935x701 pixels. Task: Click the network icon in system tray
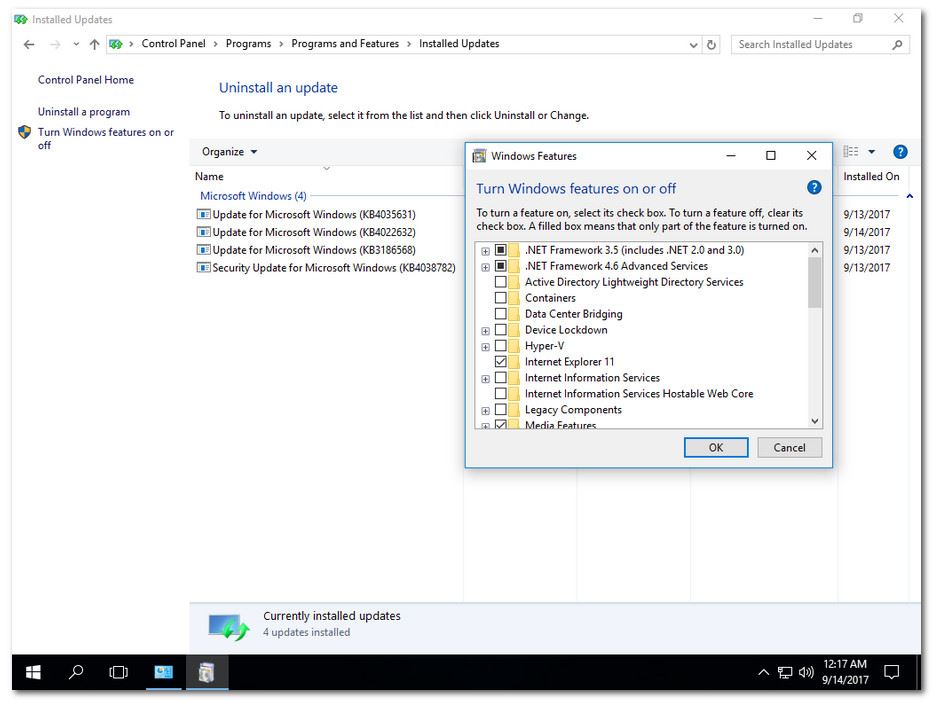785,673
